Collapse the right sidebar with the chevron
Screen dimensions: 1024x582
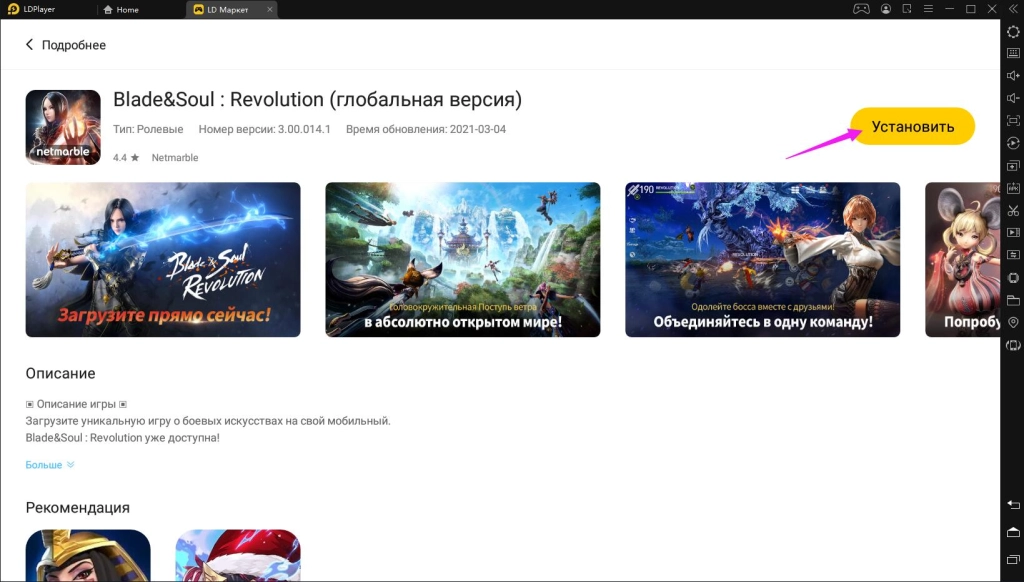point(1013,10)
